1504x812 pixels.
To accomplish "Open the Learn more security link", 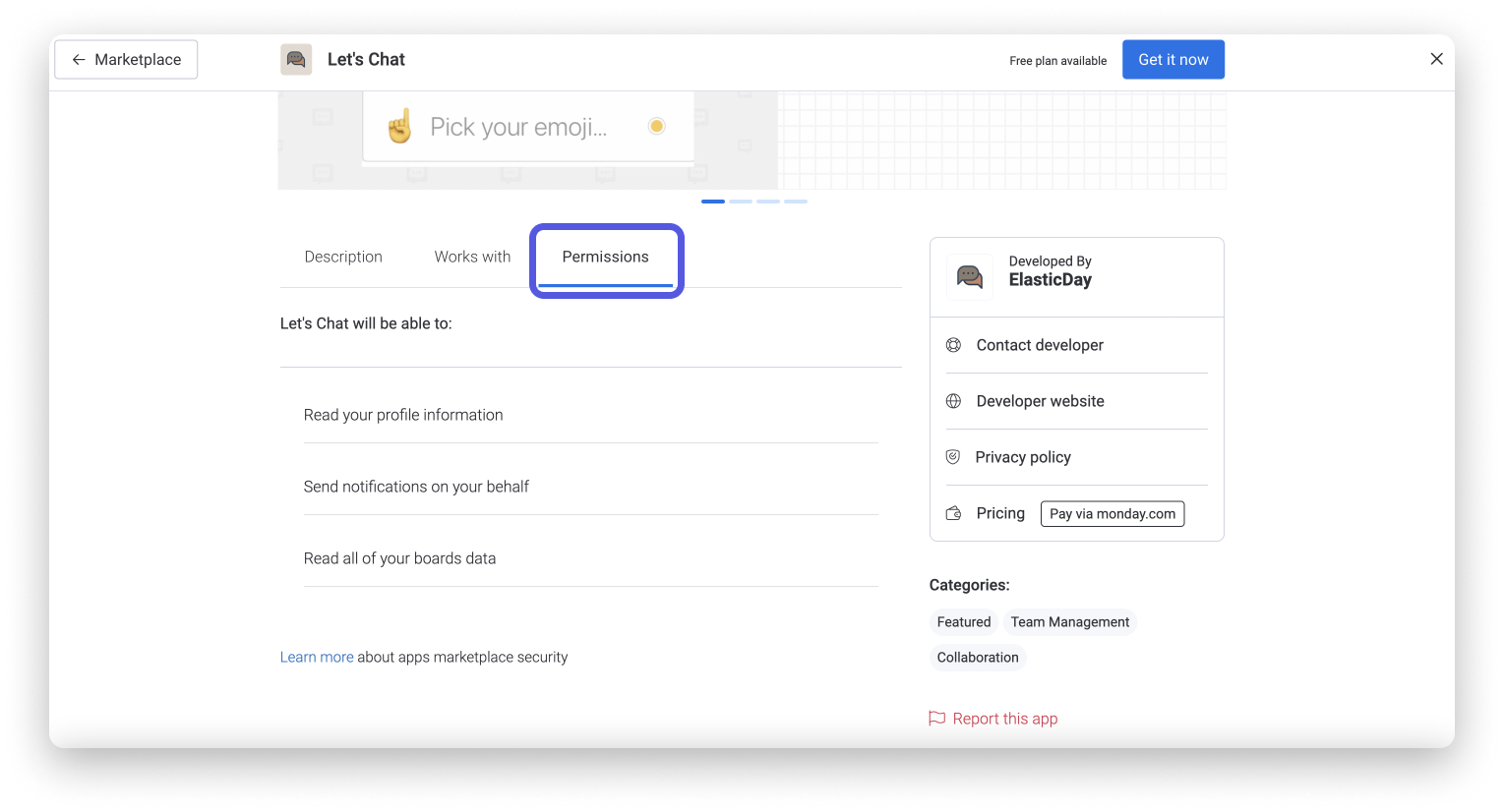I will [x=317, y=657].
